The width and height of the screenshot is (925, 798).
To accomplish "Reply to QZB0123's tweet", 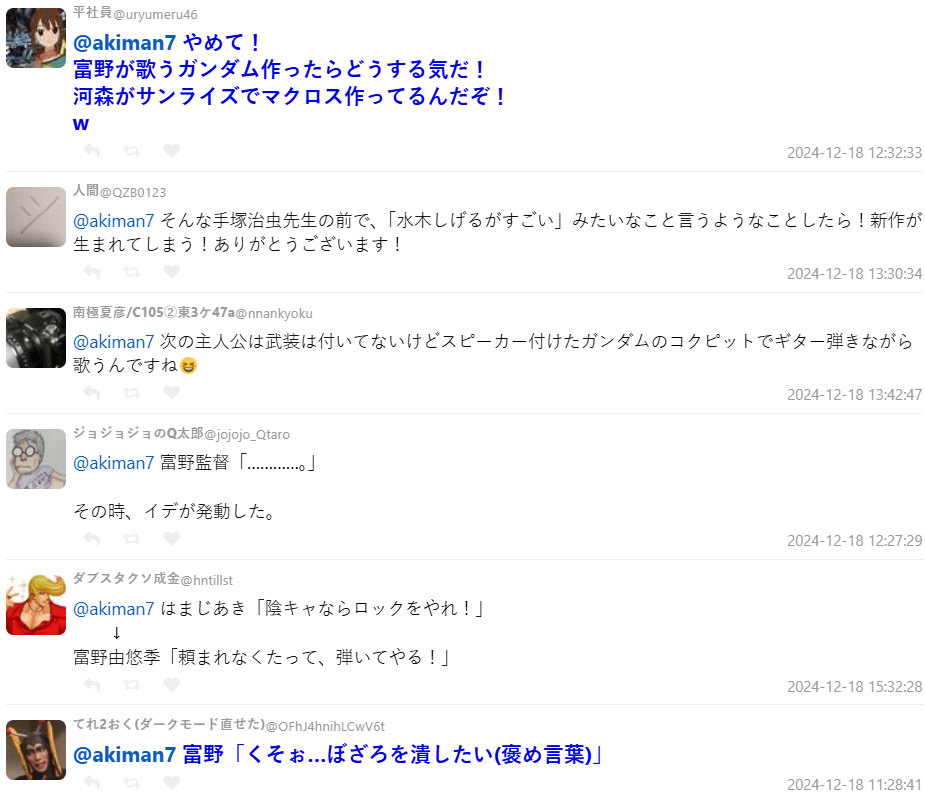I will (91, 271).
